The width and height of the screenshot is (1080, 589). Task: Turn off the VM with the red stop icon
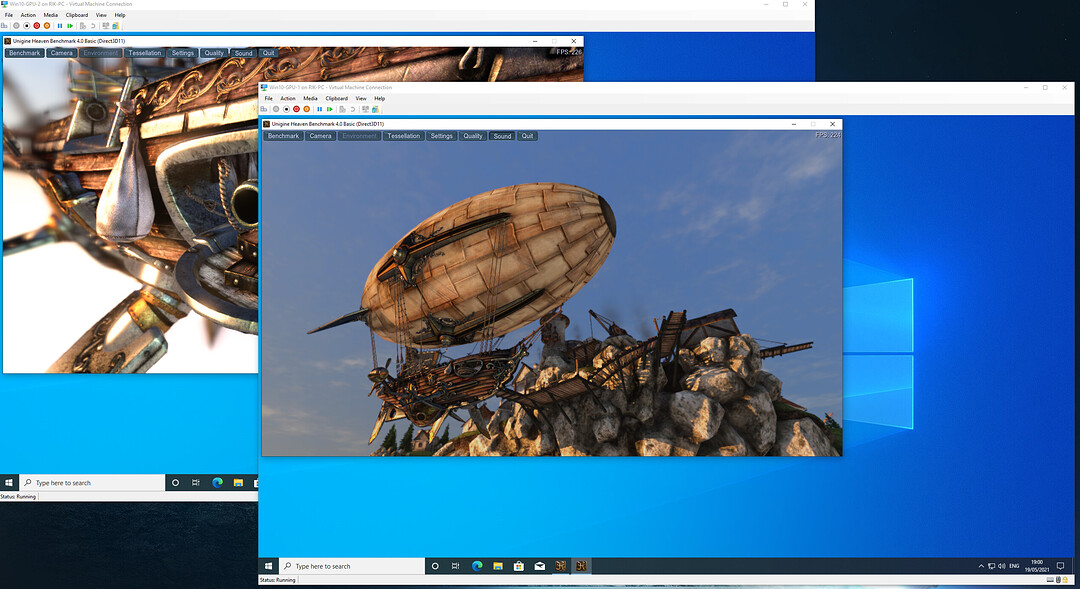click(x=296, y=108)
